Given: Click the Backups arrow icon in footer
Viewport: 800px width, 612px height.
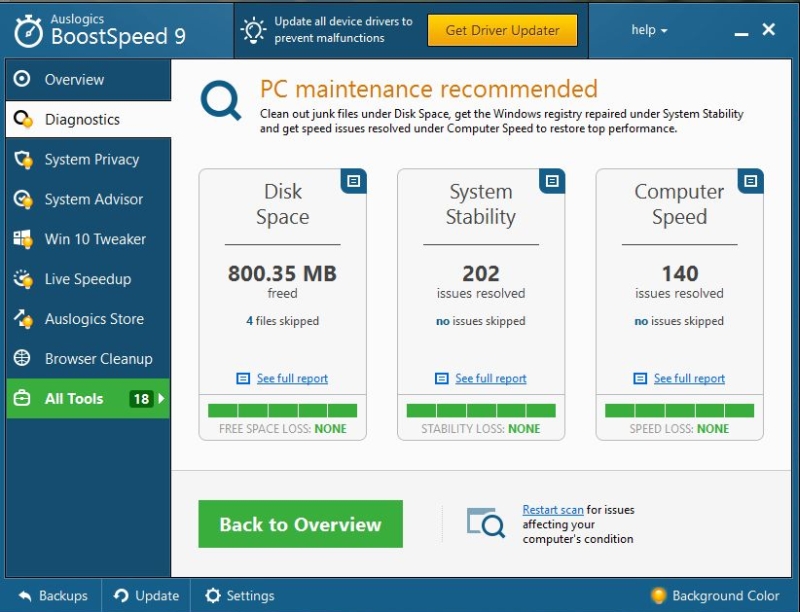Looking at the screenshot, I should (25, 596).
